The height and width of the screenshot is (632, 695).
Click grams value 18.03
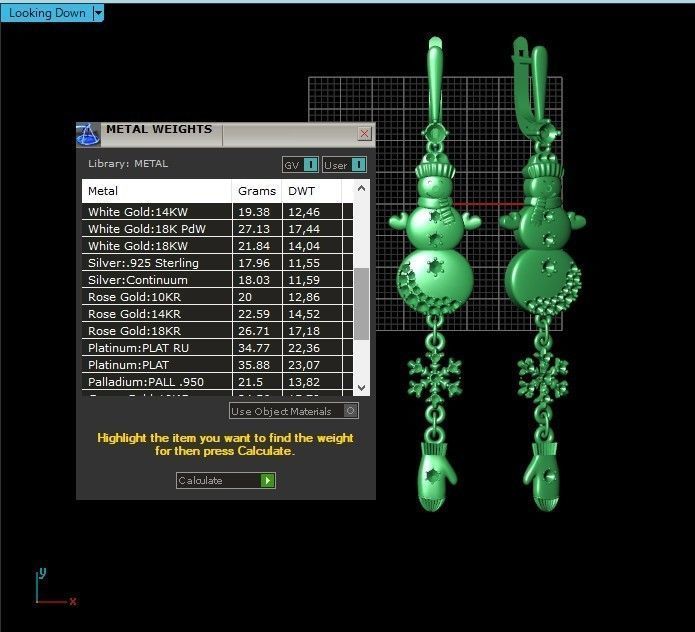click(x=254, y=280)
